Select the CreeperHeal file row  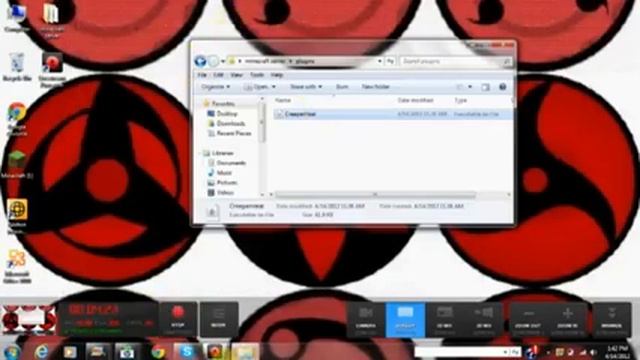pyautogui.click(x=393, y=114)
